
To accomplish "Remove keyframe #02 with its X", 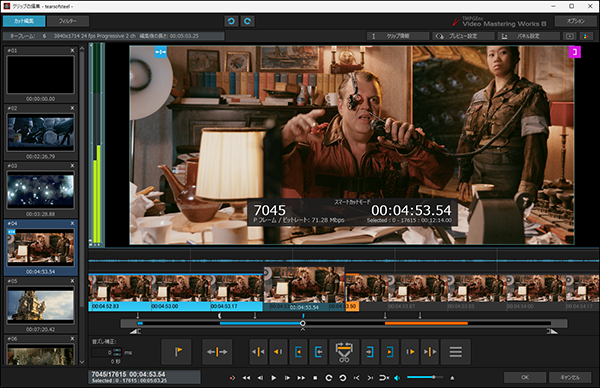I will [x=72, y=108].
